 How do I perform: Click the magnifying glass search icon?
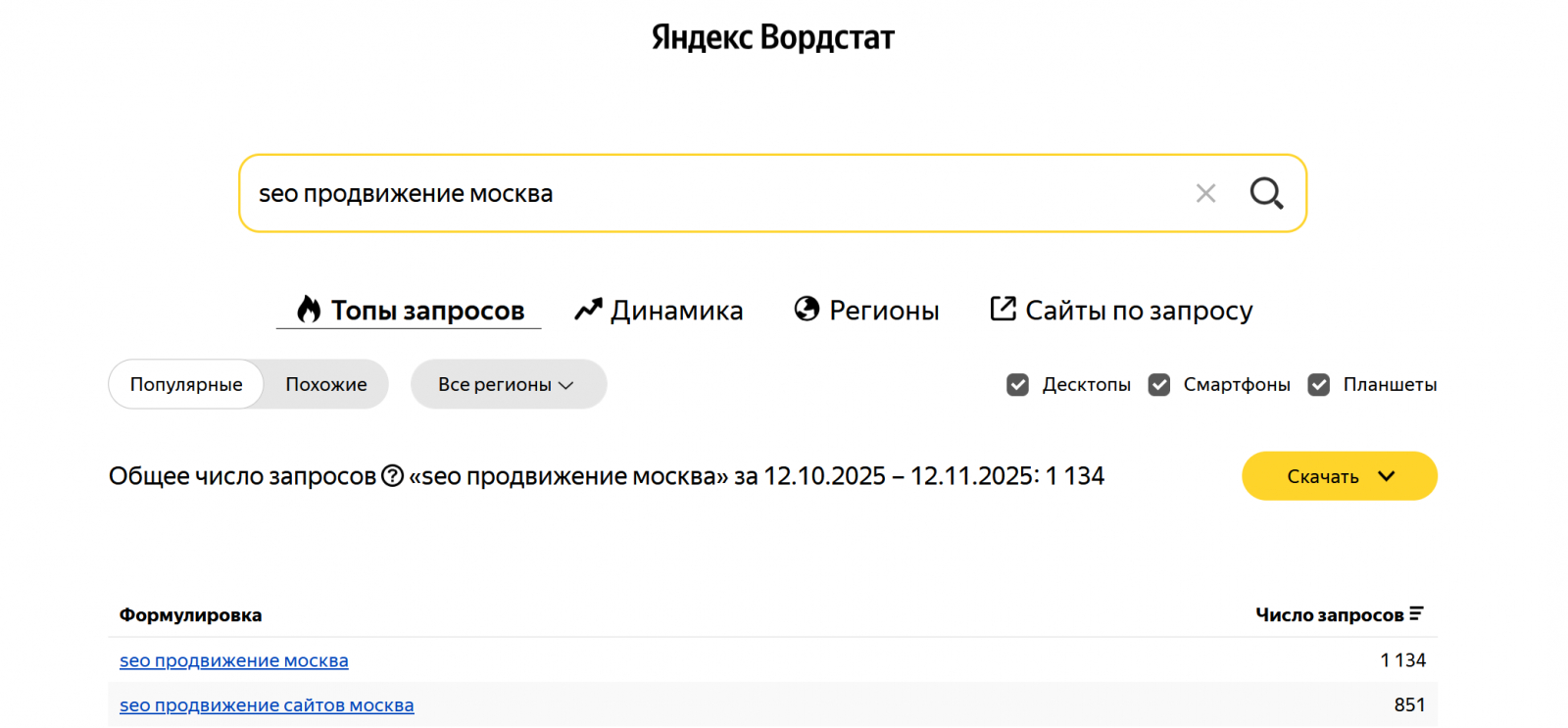click(1266, 193)
